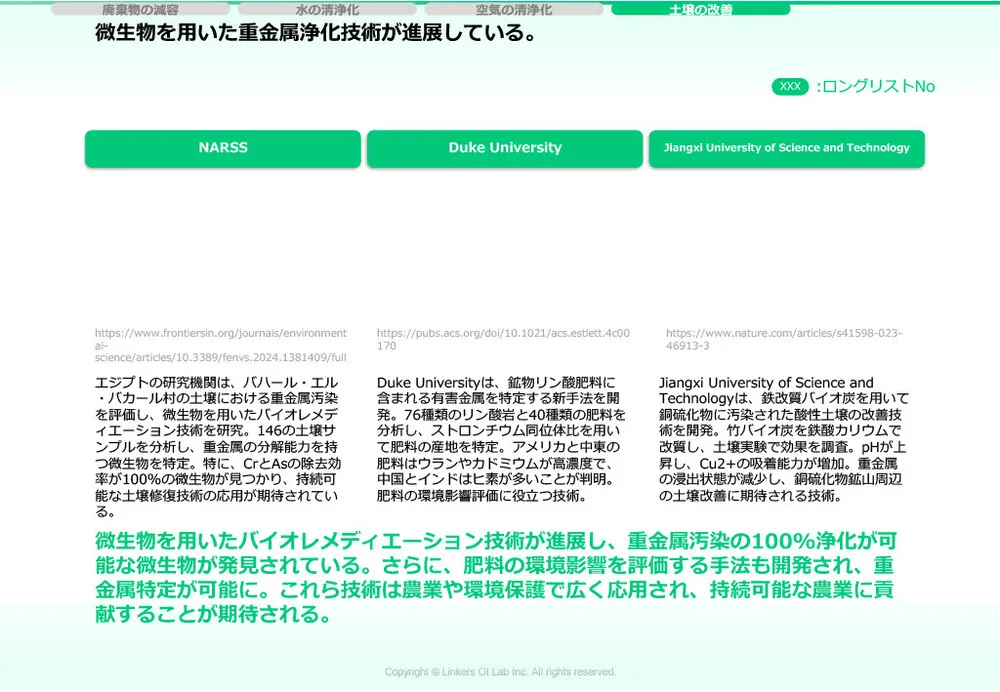Select the エジプトの研究機関 description text
This screenshot has width=1000, height=692.
pyautogui.click(x=222, y=440)
